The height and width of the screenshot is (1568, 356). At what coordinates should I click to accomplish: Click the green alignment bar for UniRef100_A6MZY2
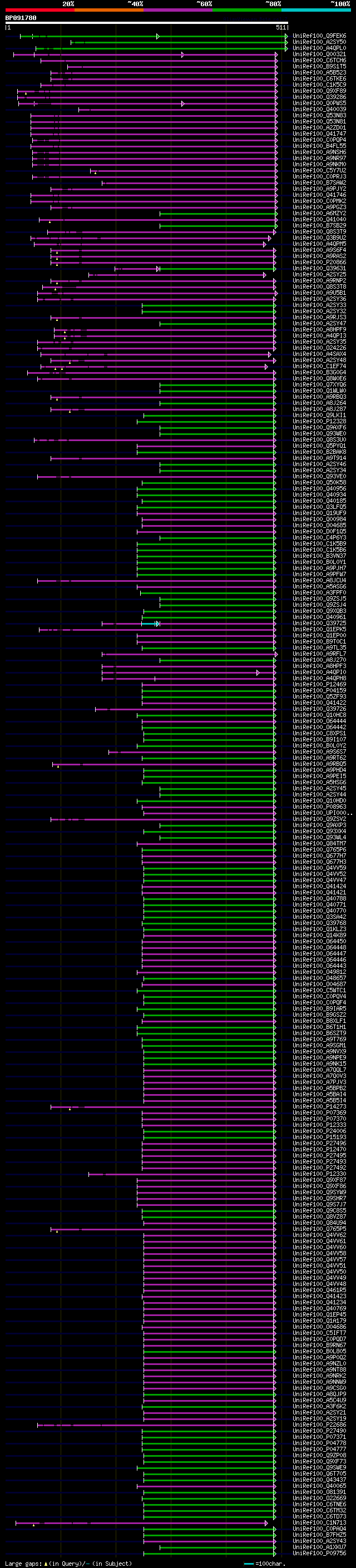coord(218,214)
